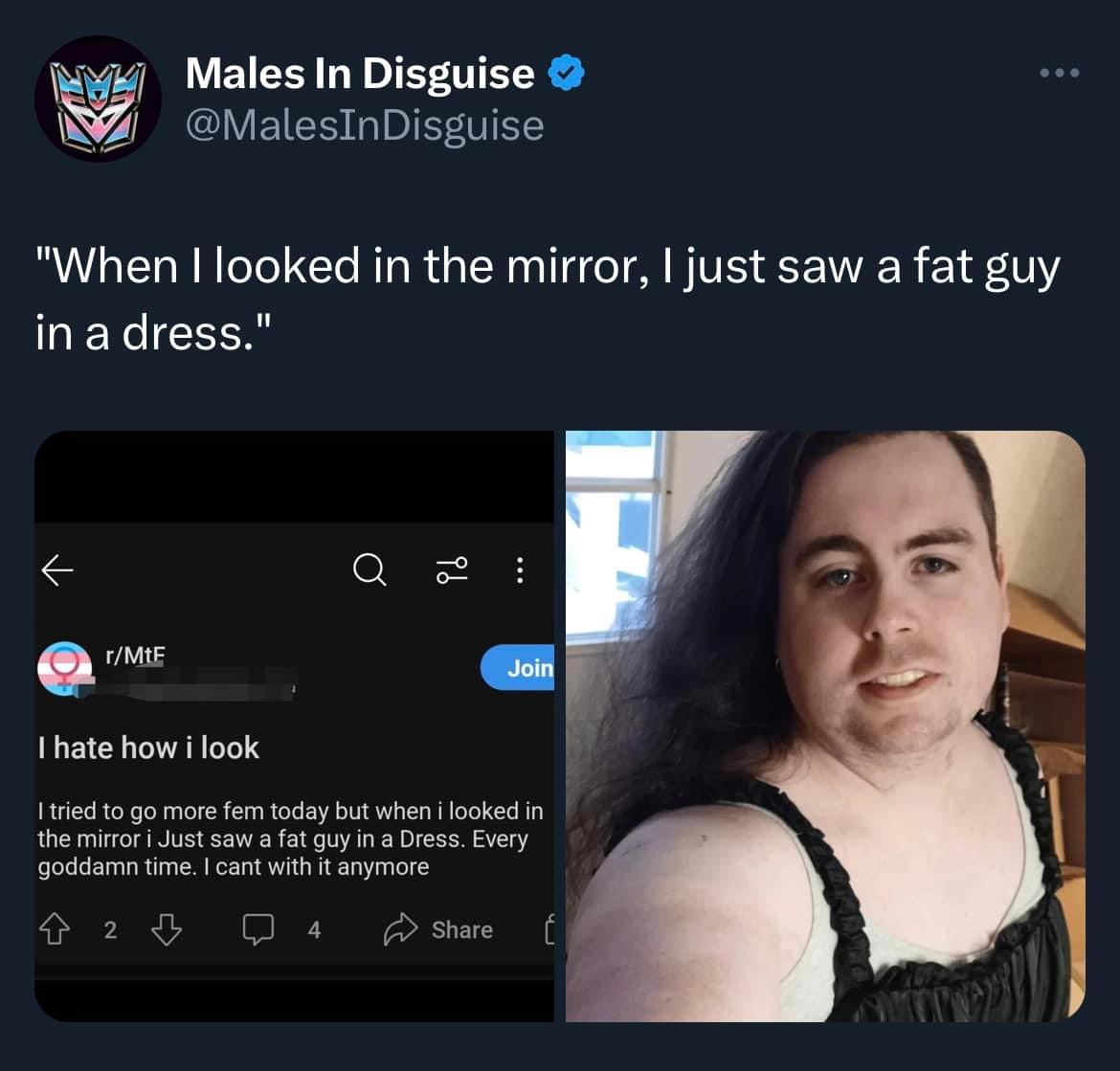This screenshot has height=1071, width=1120.
Task: Click the Males In Disguise display name
Action: pyautogui.click(x=360, y=73)
